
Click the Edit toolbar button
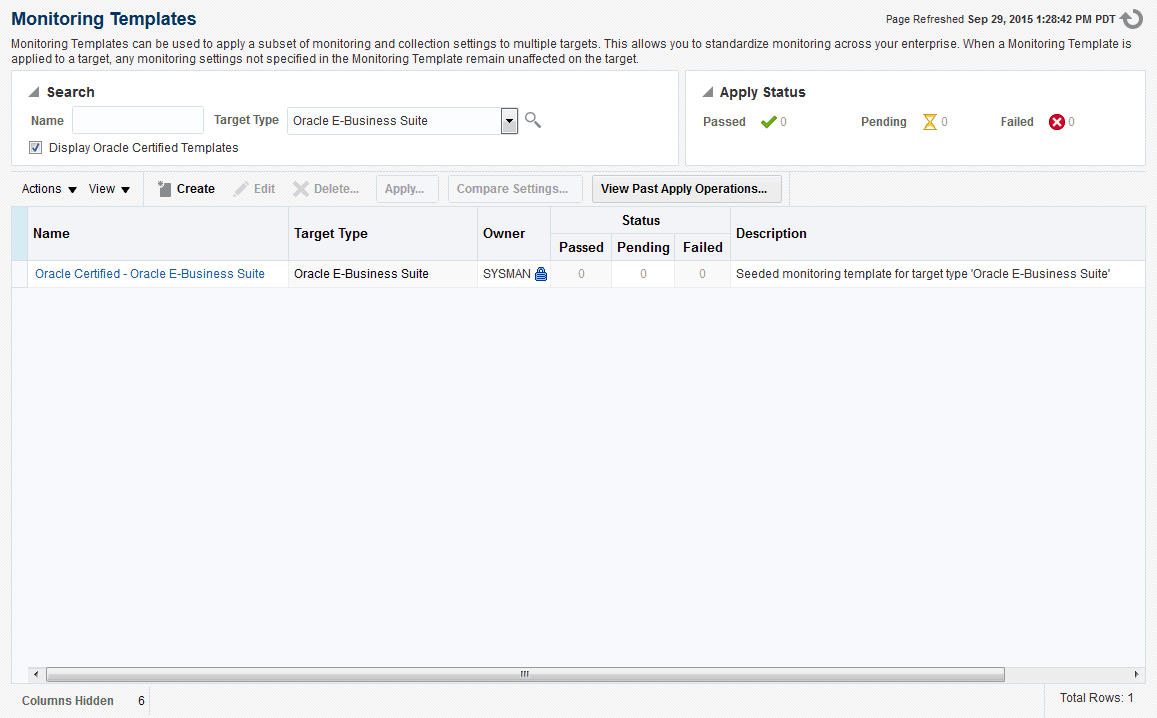(255, 189)
